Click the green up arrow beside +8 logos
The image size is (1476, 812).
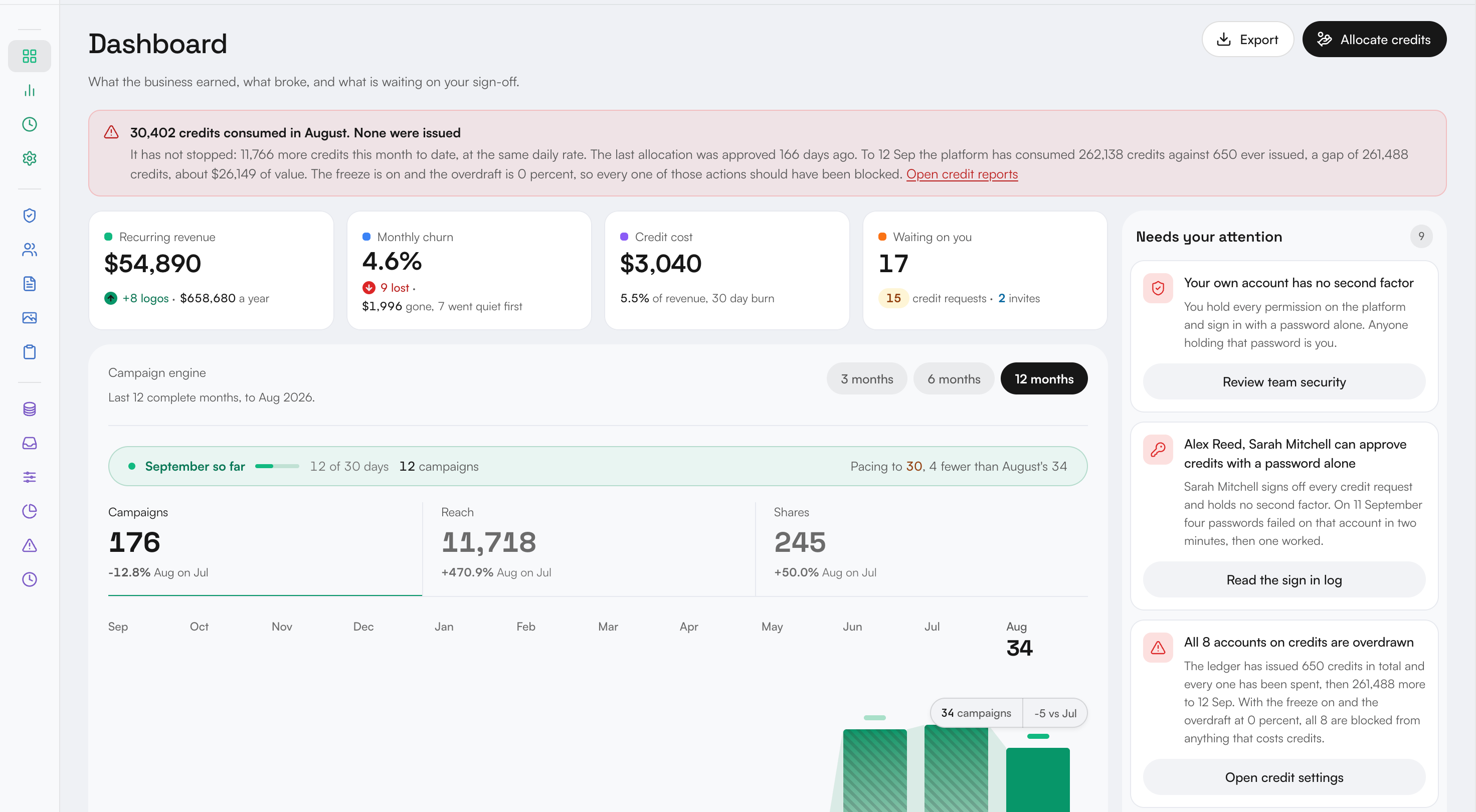tap(111, 298)
